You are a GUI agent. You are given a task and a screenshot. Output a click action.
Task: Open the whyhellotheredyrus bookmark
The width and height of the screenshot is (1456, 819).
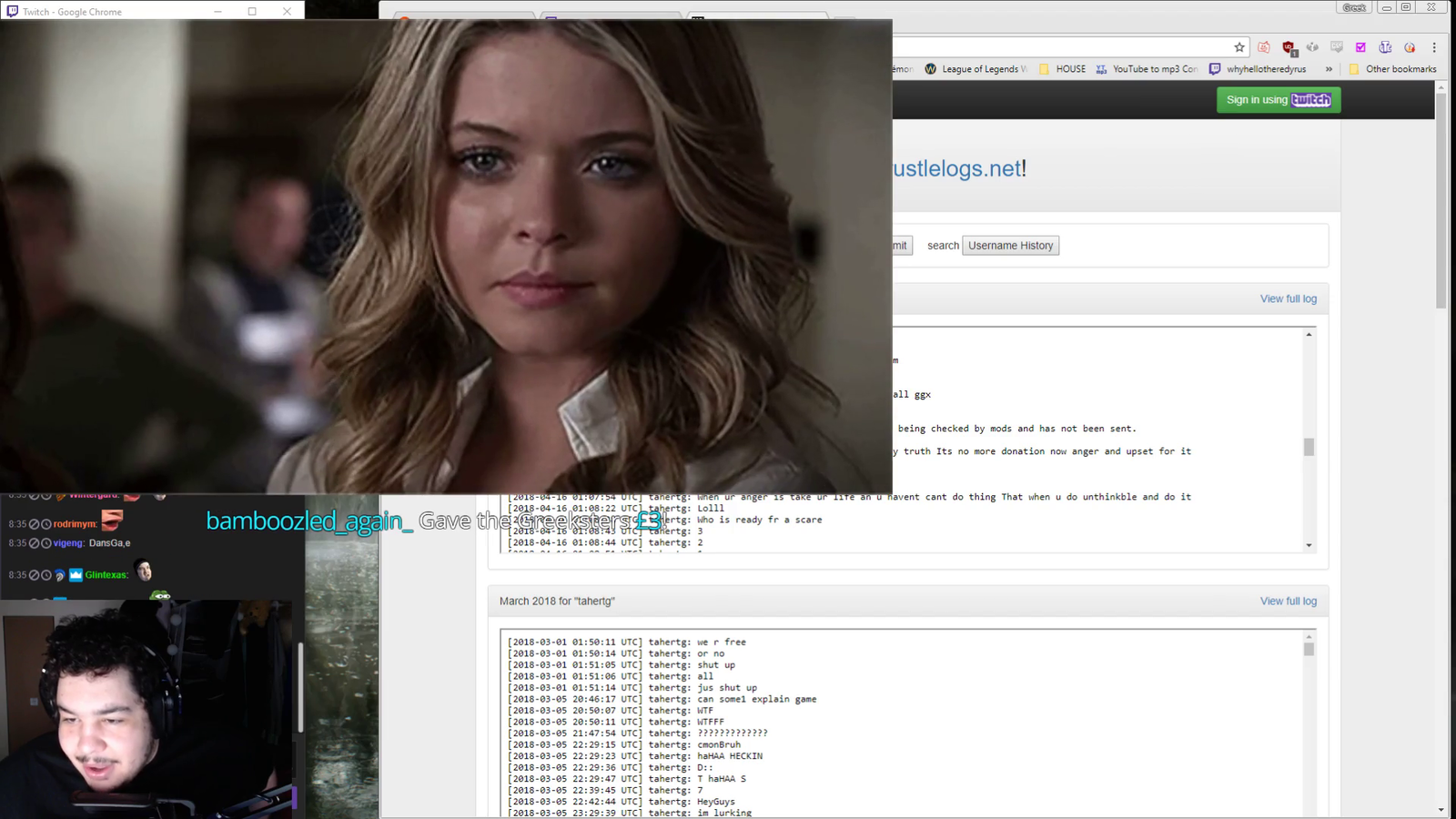[x=1258, y=69]
